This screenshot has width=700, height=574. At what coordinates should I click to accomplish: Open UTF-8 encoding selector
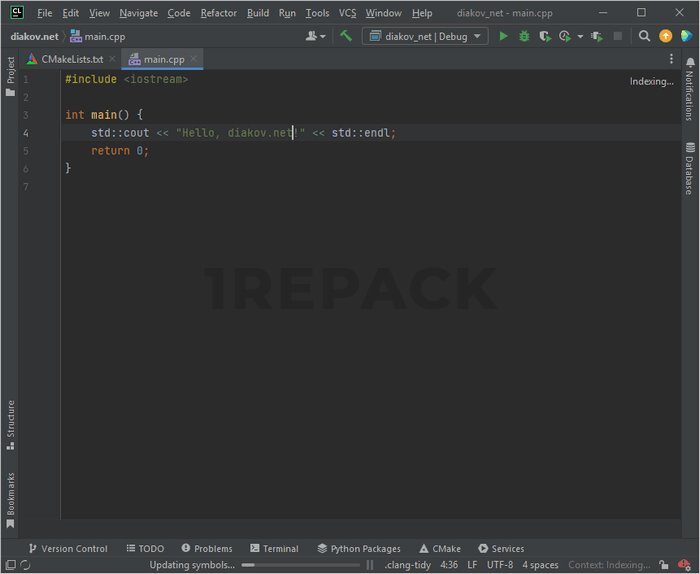point(500,565)
